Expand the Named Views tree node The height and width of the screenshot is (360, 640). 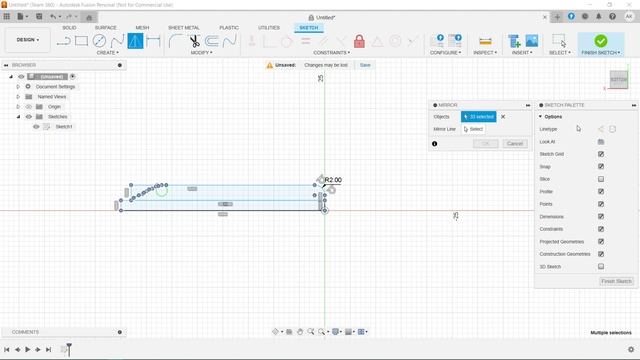pos(18,97)
